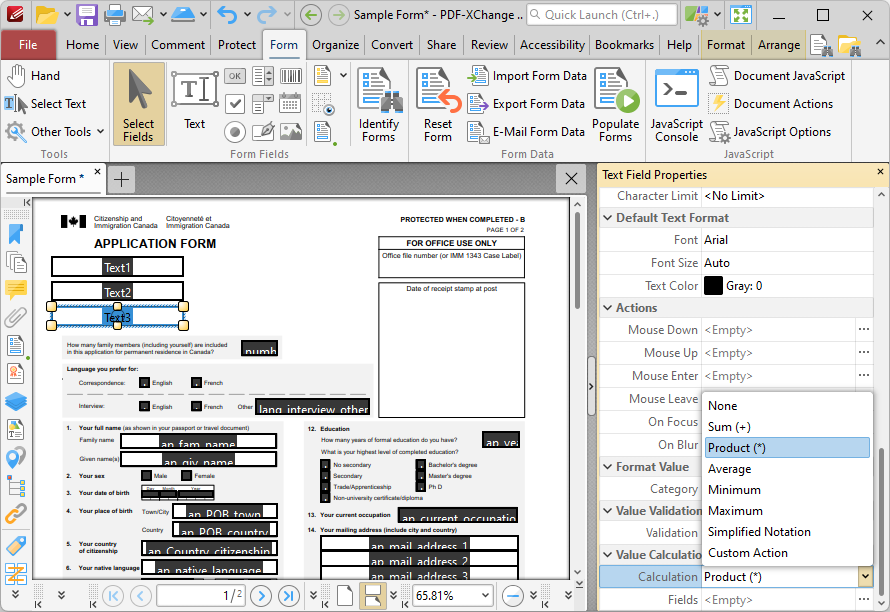Go to next page arrow

261,596
